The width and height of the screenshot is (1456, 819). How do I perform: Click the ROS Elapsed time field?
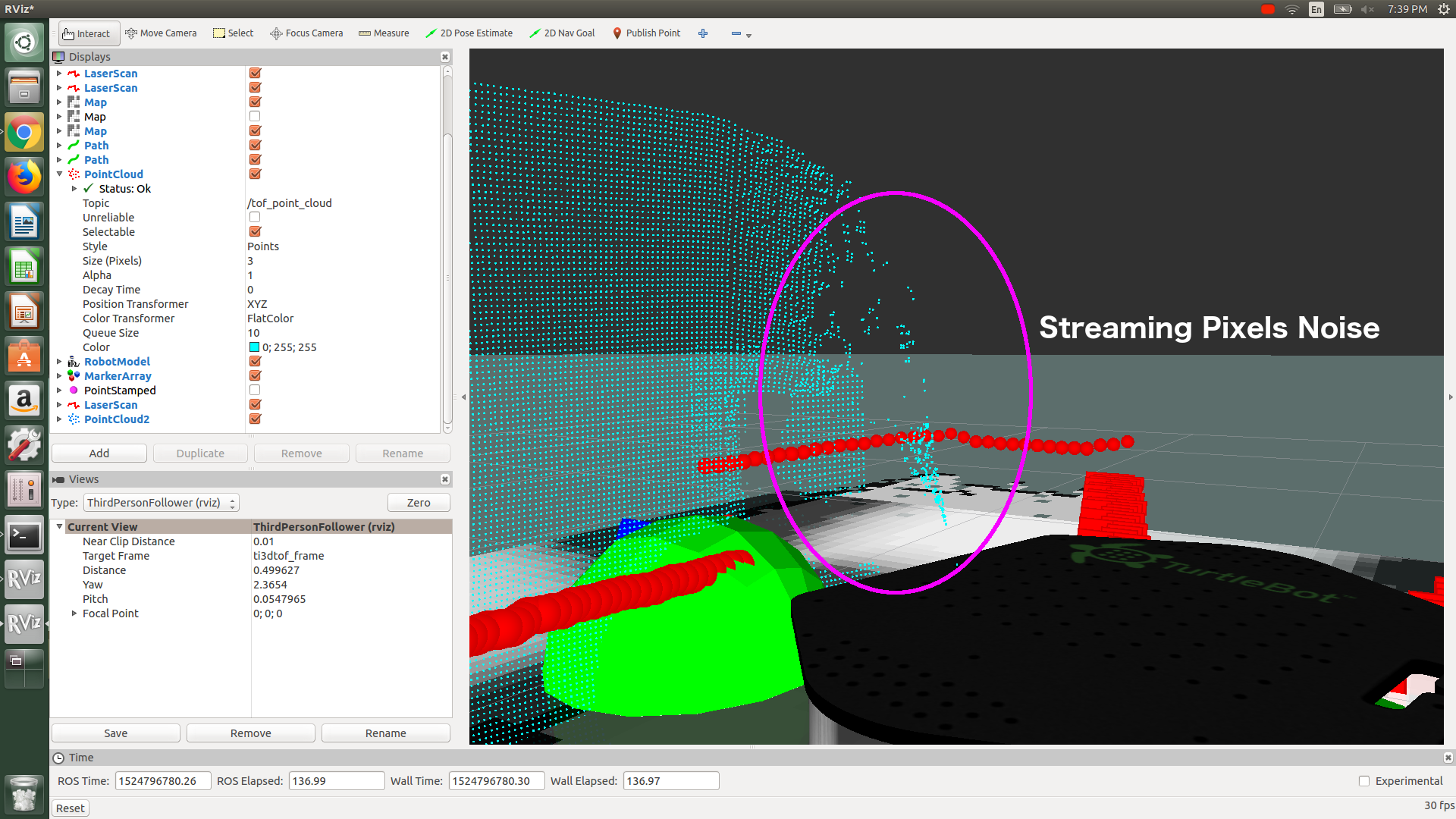336,781
